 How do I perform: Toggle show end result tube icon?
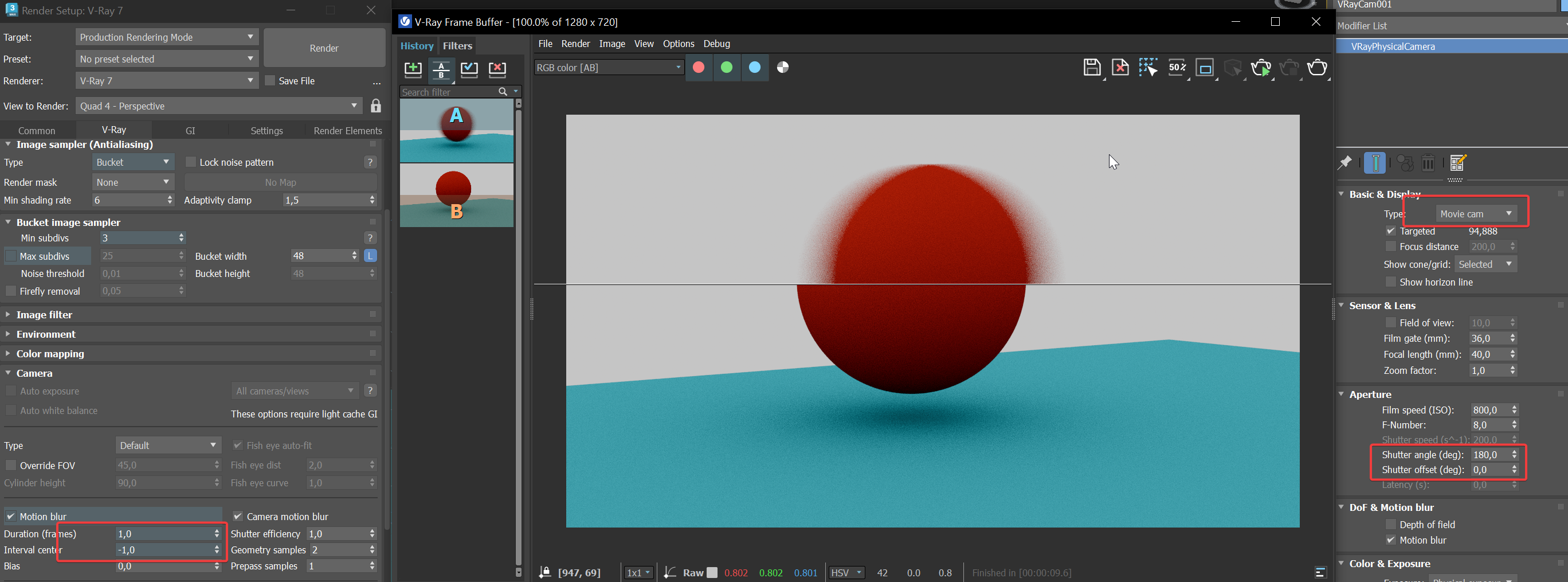tap(1374, 163)
